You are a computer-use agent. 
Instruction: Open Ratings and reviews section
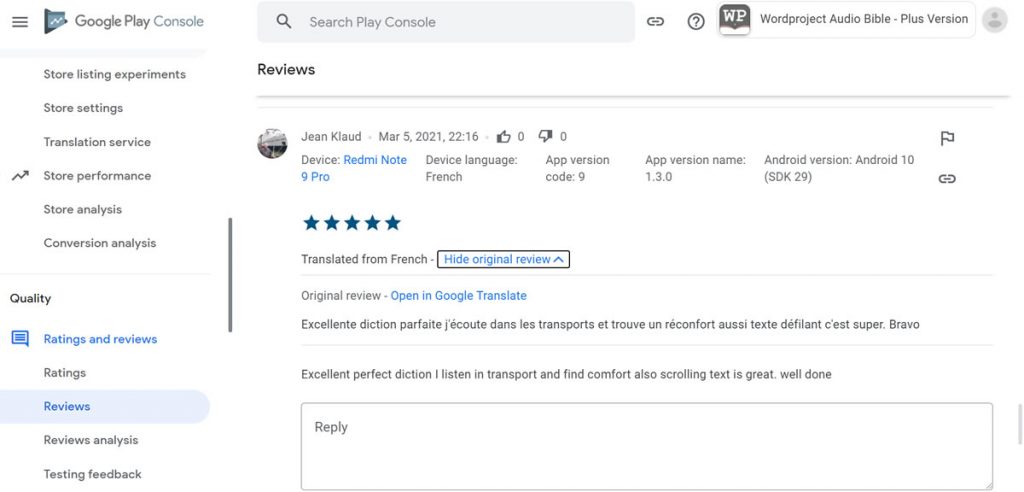click(100, 339)
